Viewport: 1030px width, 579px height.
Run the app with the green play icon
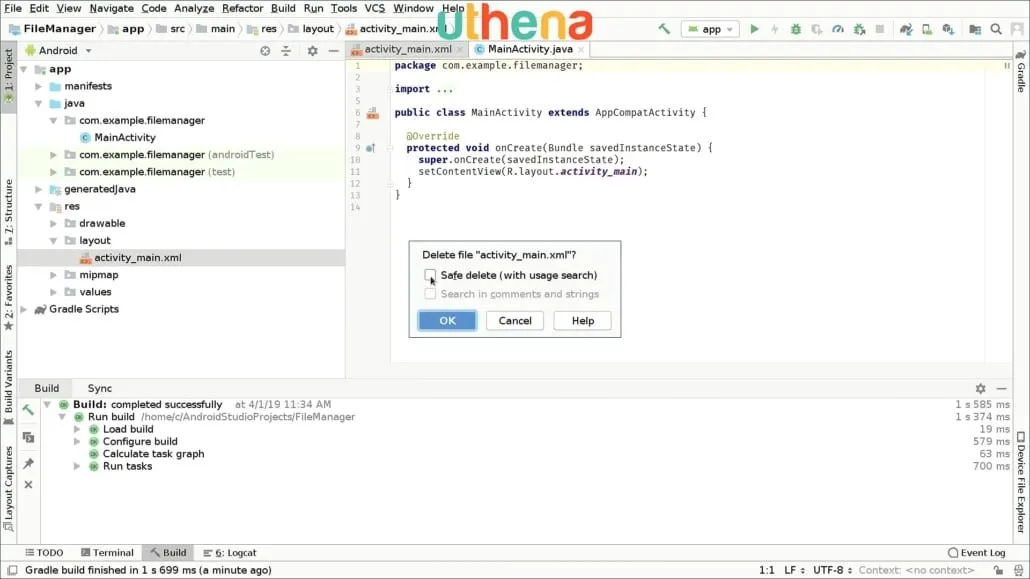(754, 29)
